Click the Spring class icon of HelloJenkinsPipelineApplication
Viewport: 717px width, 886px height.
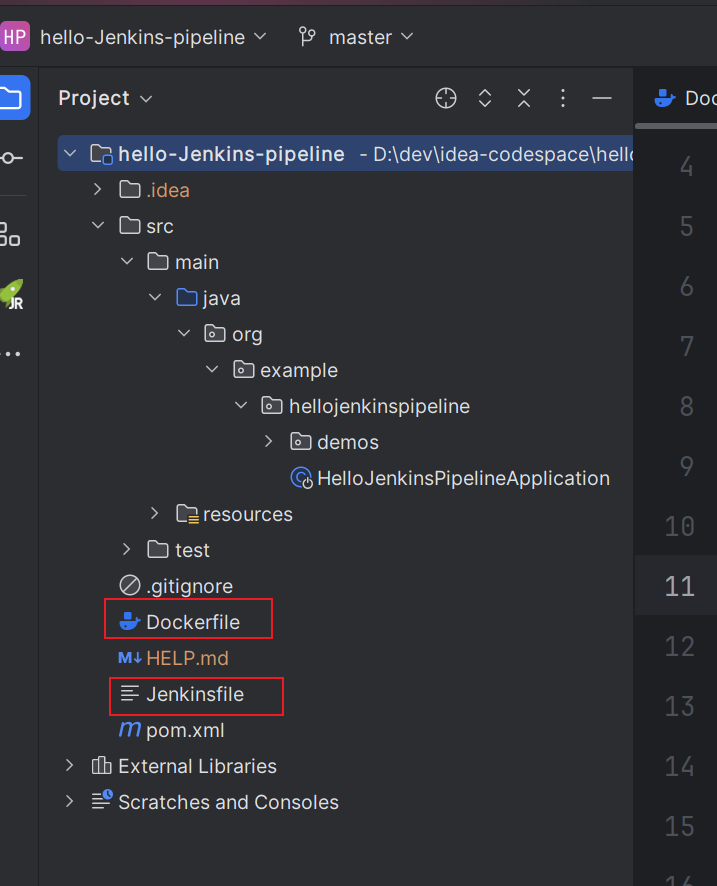pos(301,478)
